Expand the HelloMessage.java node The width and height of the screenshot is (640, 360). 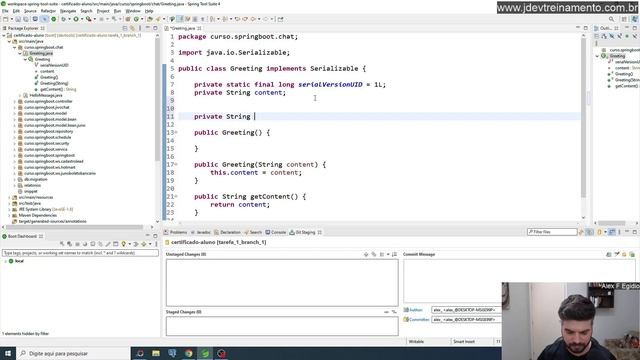[x=20, y=95]
